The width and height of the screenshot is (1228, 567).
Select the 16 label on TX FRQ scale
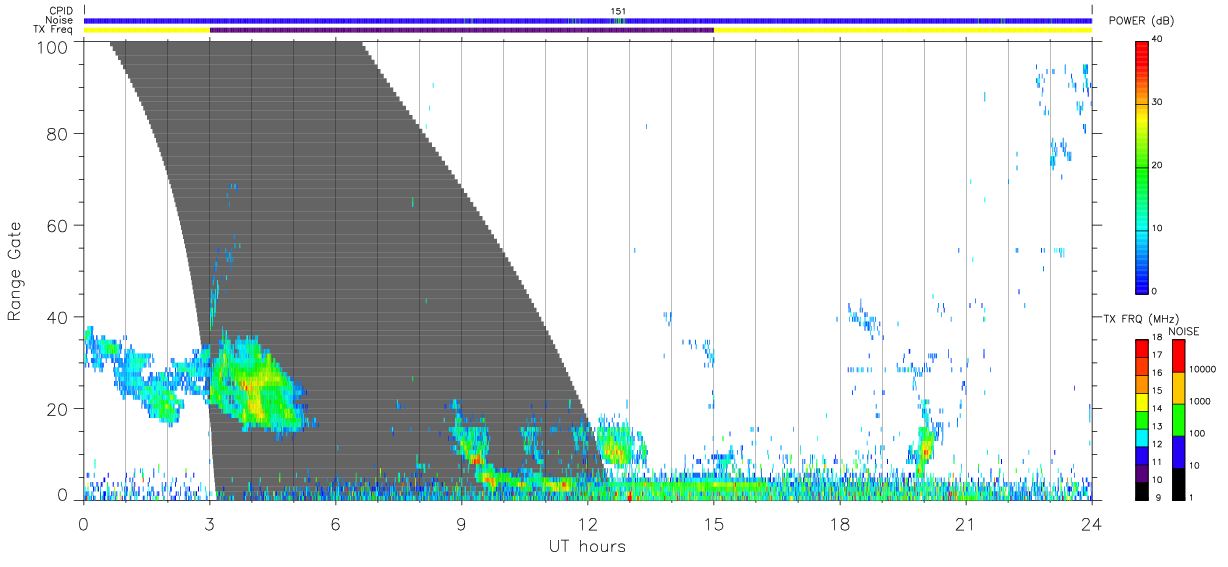click(1156, 373)
